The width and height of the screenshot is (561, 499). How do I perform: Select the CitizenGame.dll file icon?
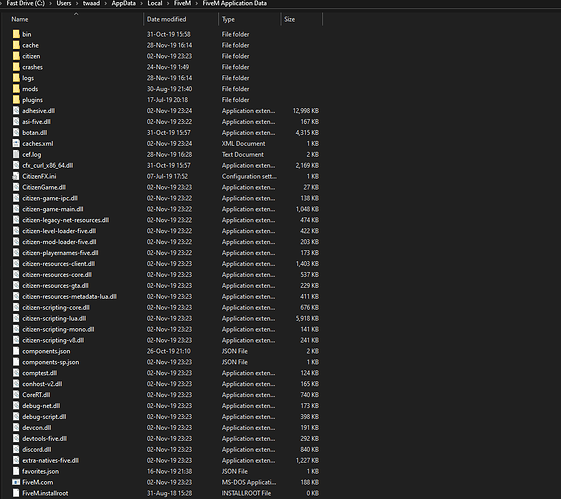(x=16, y=187)
